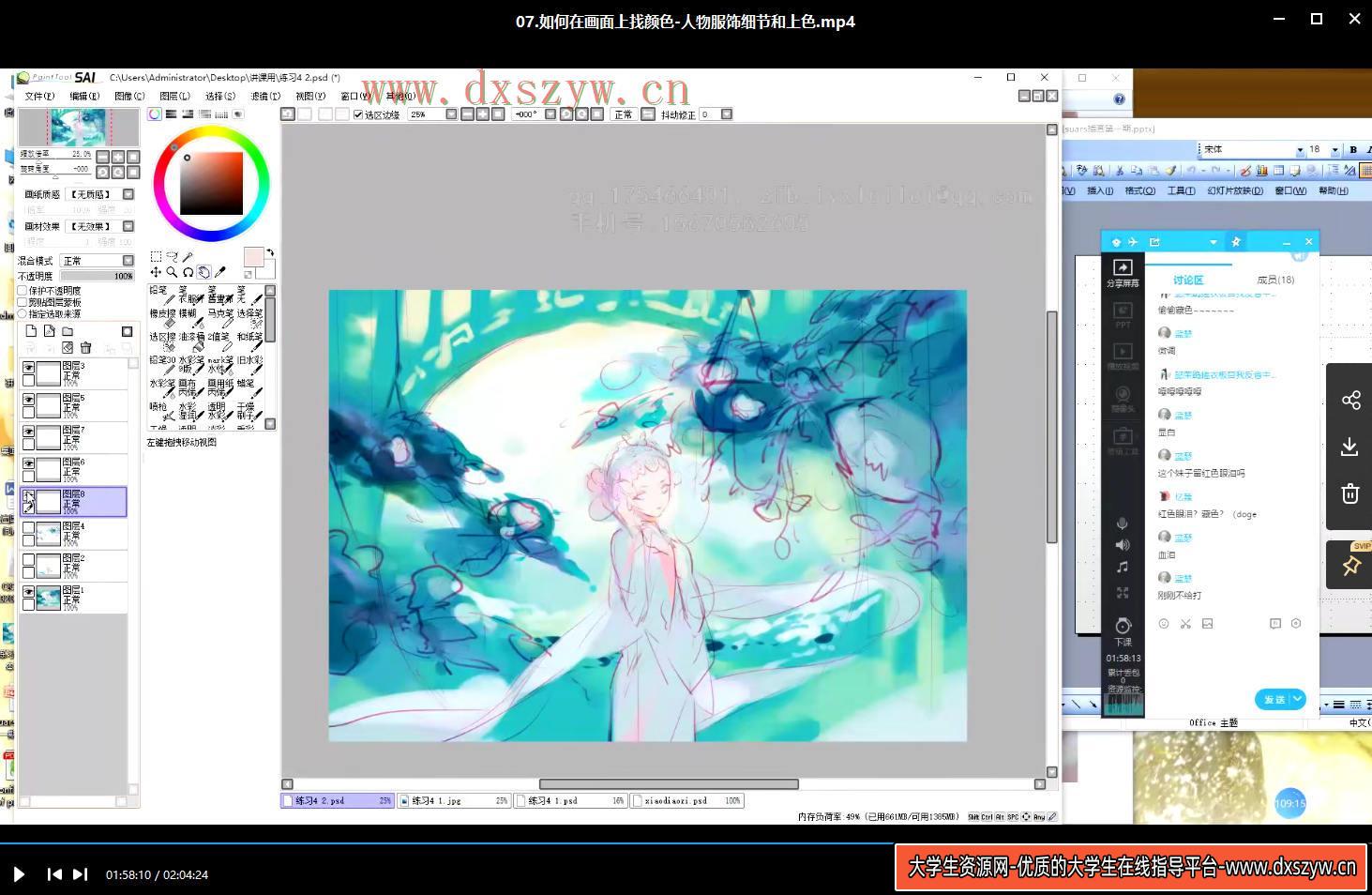Image resolution: width=1372 pixels, height=895 pixels.
Task: Hide layer 图层7 using its eye icon
Action: 29,432
